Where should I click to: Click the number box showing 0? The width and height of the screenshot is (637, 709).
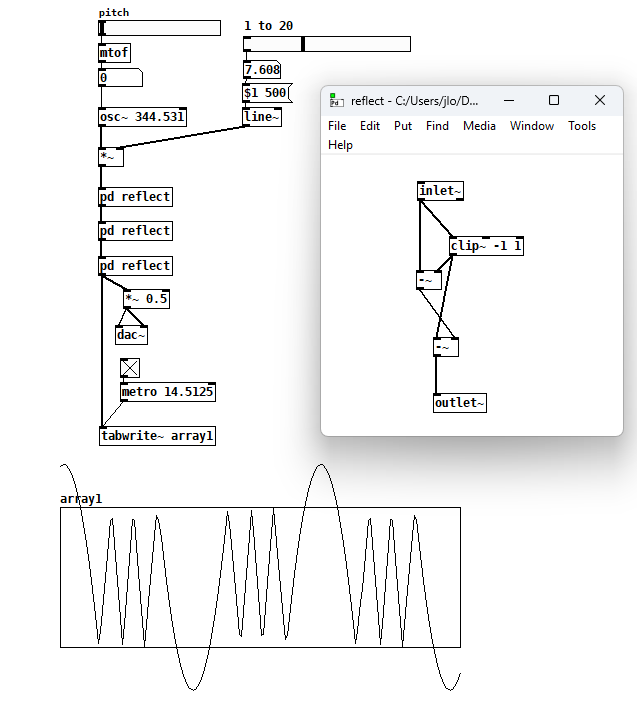coord(120,78)
